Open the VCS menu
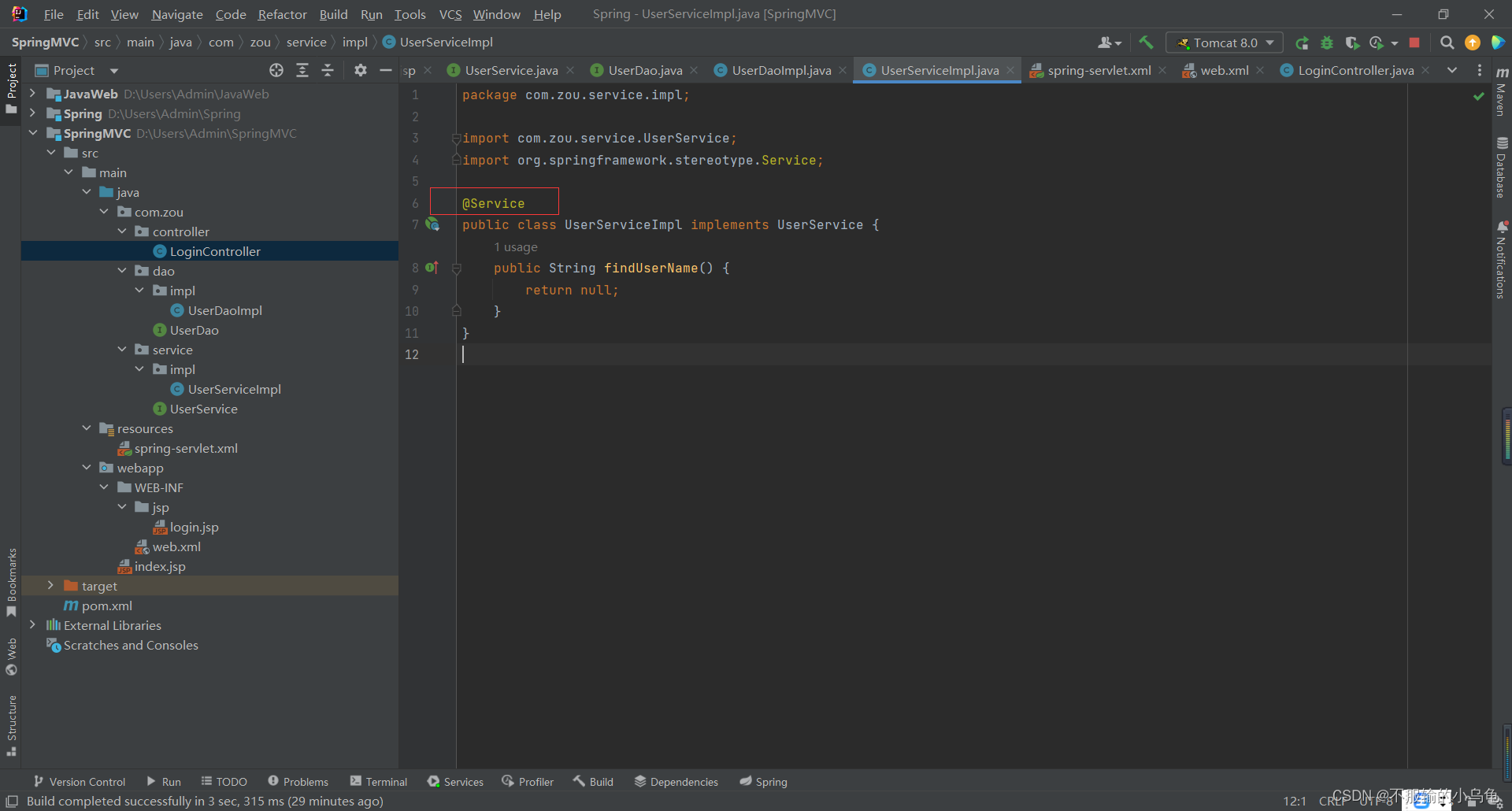This screenshot has width=1512, height=811. click(450, 14)
